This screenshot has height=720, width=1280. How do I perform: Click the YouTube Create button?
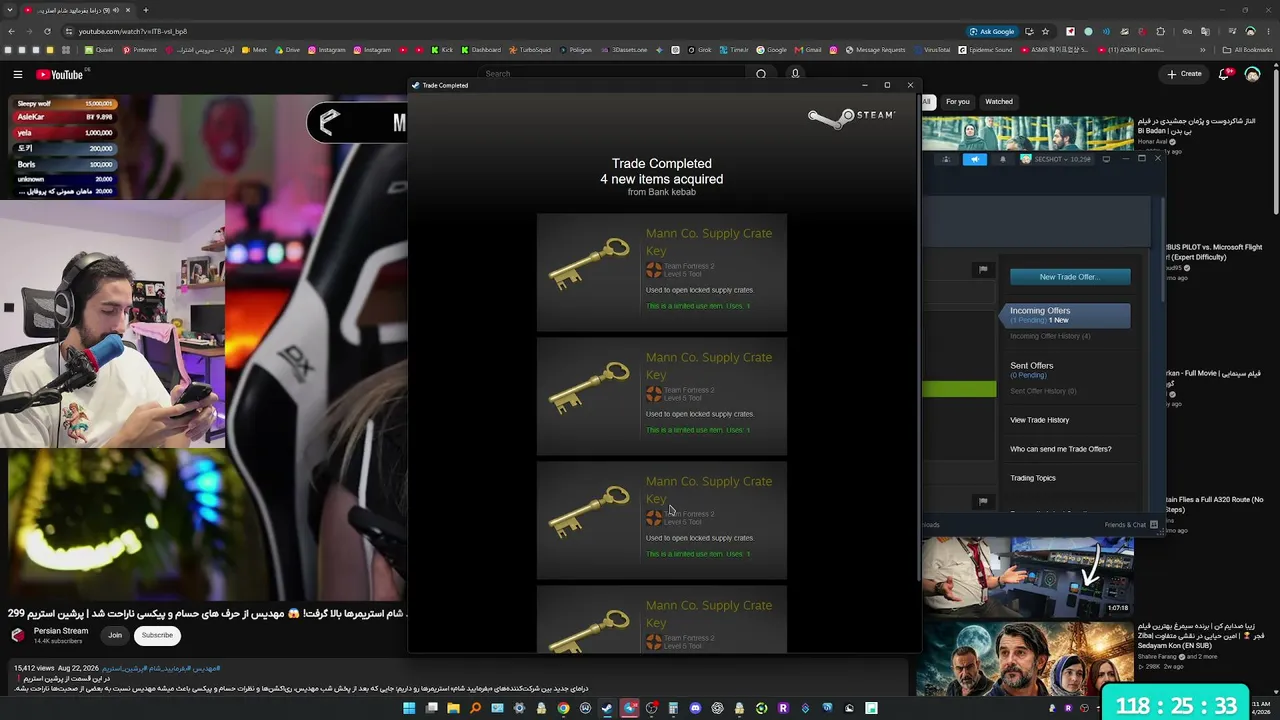[x=1184, y=74]
